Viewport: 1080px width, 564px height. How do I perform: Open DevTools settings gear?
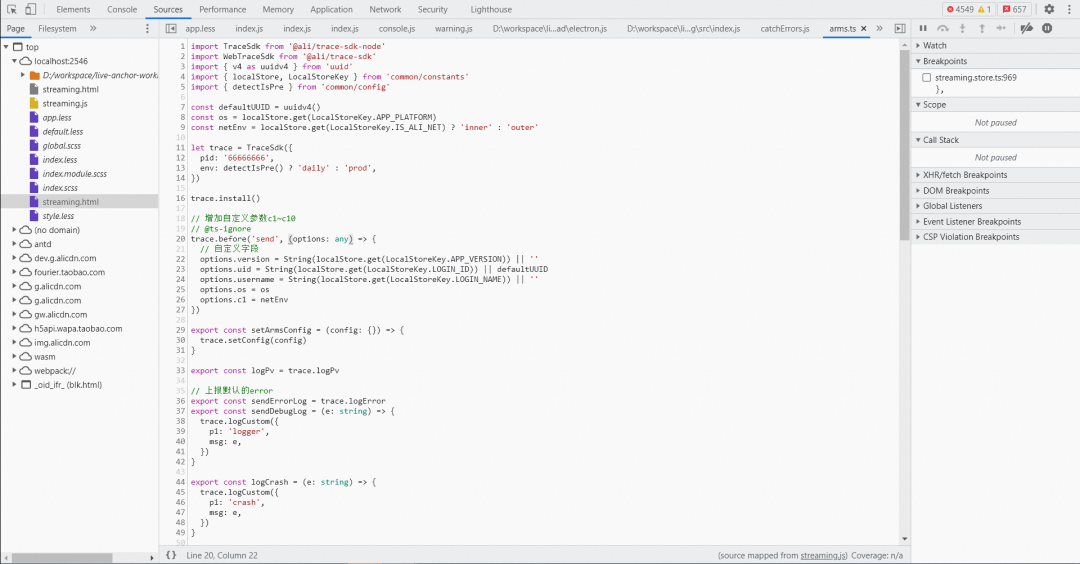tap(1049, 10)
